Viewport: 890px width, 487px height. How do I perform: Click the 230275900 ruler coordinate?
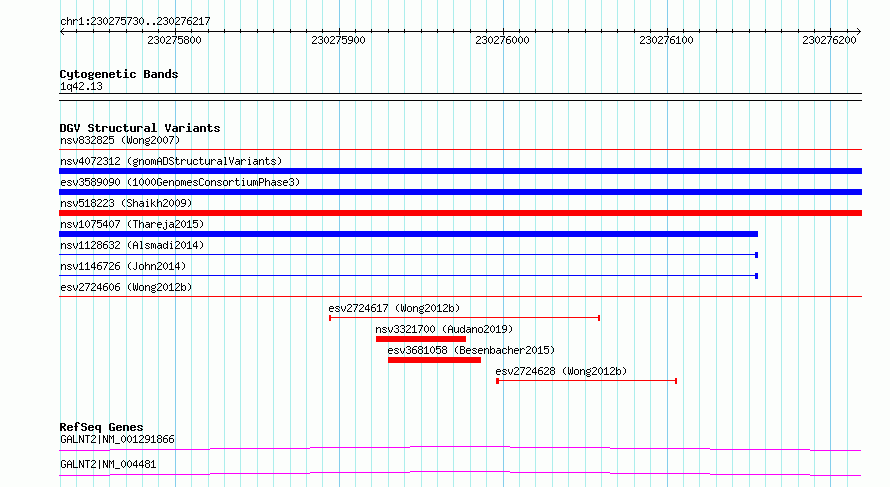tap(338, 40)
